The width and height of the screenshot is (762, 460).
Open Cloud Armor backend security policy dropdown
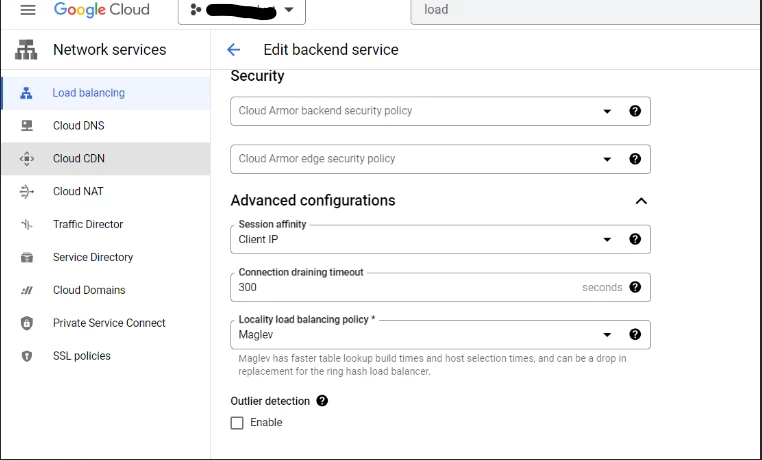click(440, 111)
